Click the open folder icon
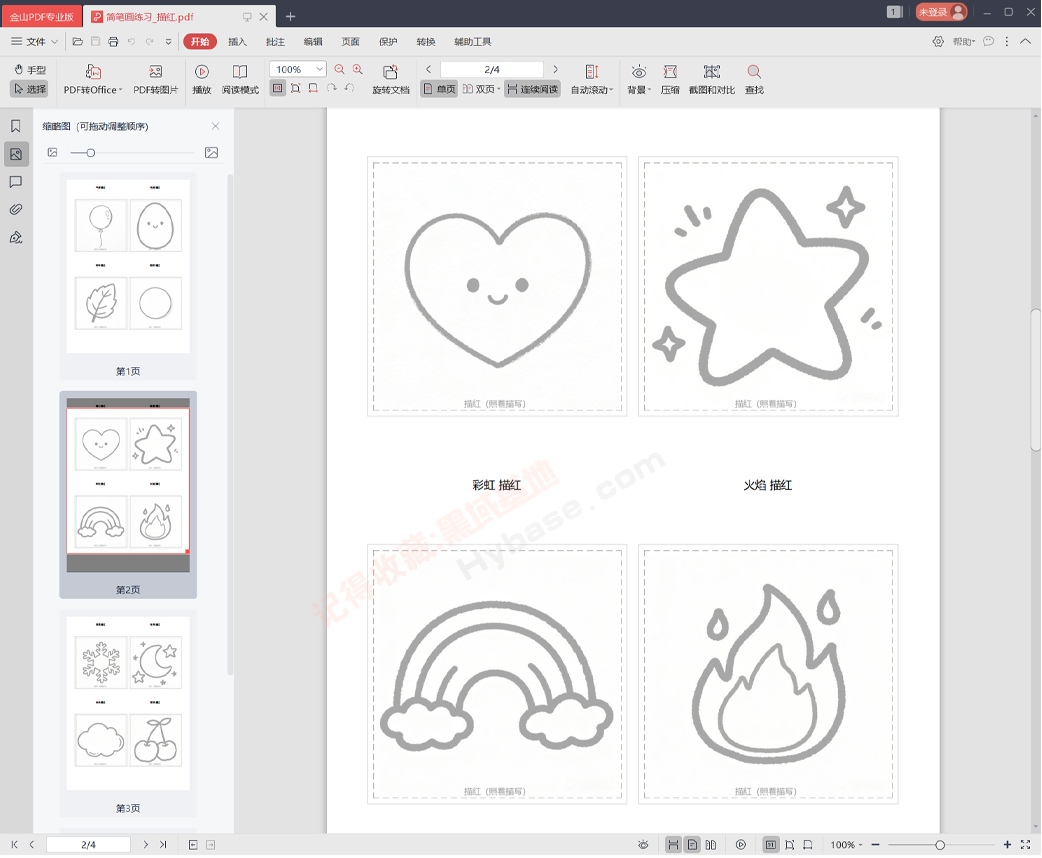The image size is (1042, 858). [x=77, y=42]
